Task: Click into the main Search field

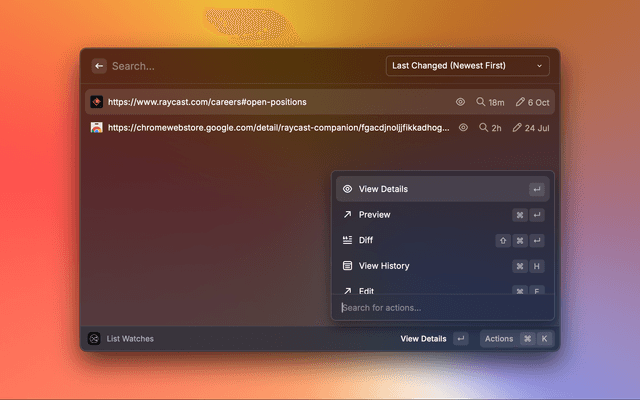Action: (x=240, y=66)
